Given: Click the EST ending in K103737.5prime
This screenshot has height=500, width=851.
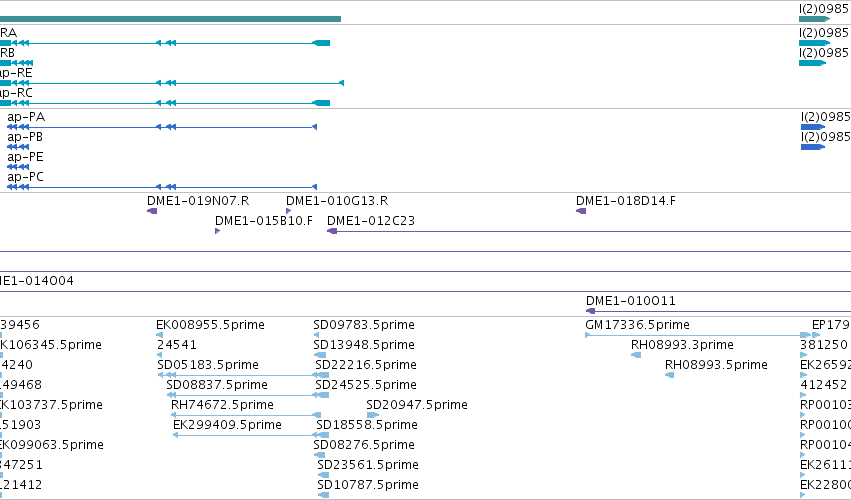Looking at the screenshot, I should [51, 405].
